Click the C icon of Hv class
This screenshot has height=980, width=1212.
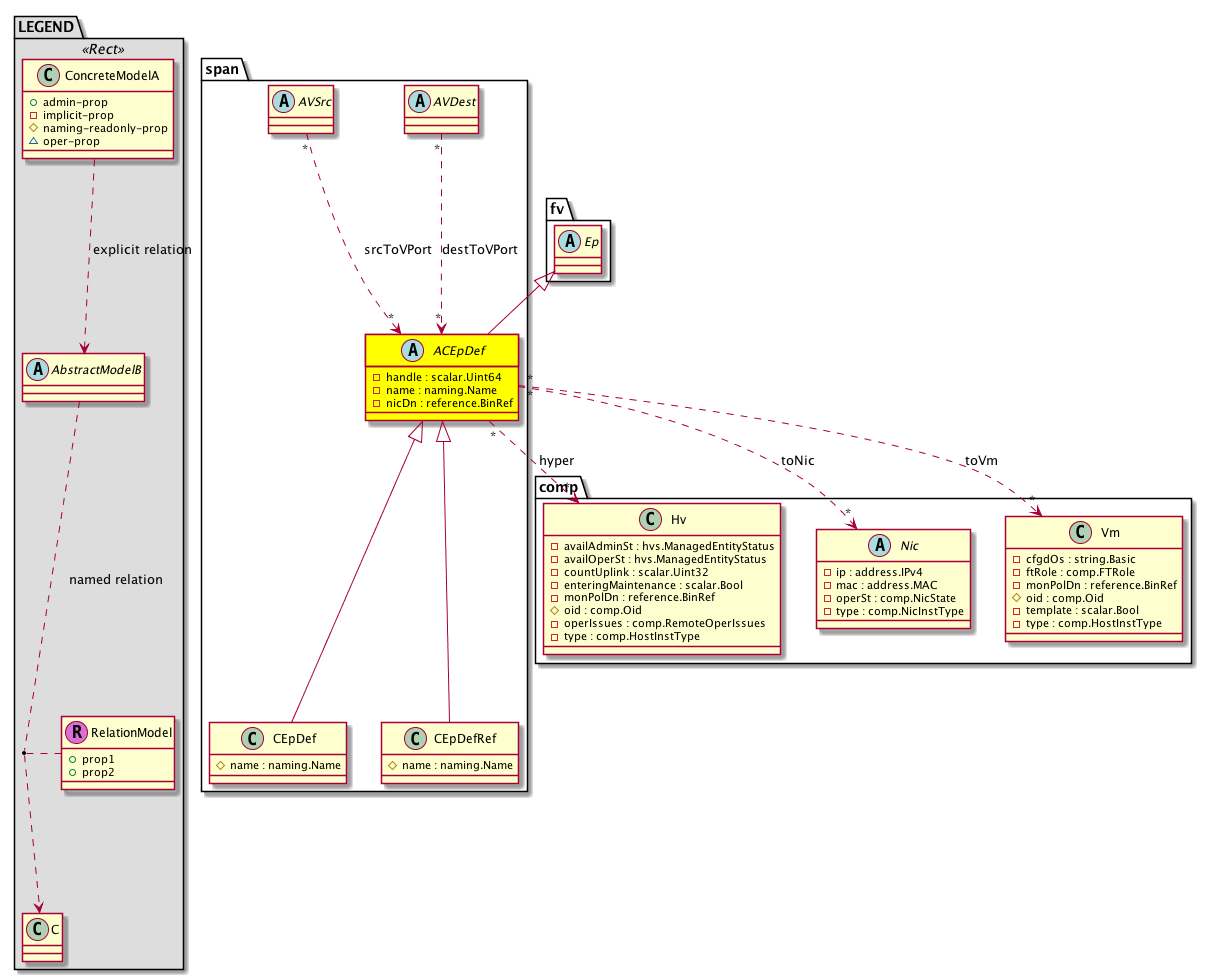pyautogui.click(x=646, y=519)
